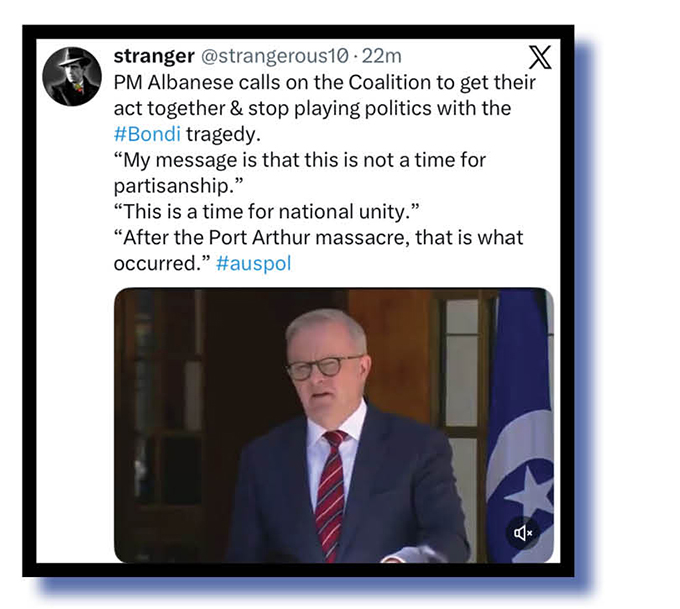Viewport: 680px width, 609px height.
Task: Open the #Bondi hashtag link
Action: [x=147, y=134]
